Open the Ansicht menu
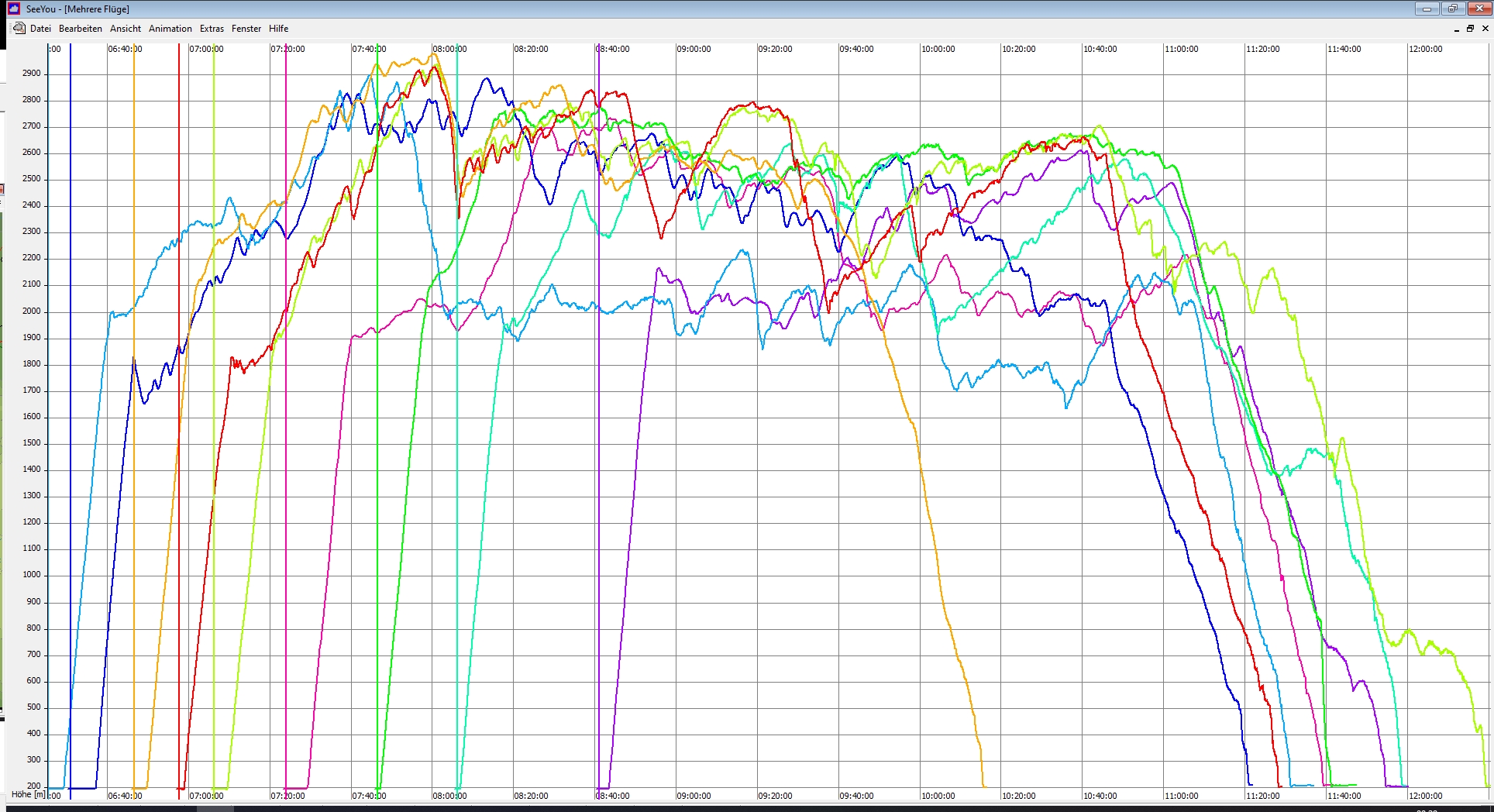Screen dimensions: 1494x812 tap(126, 29)
